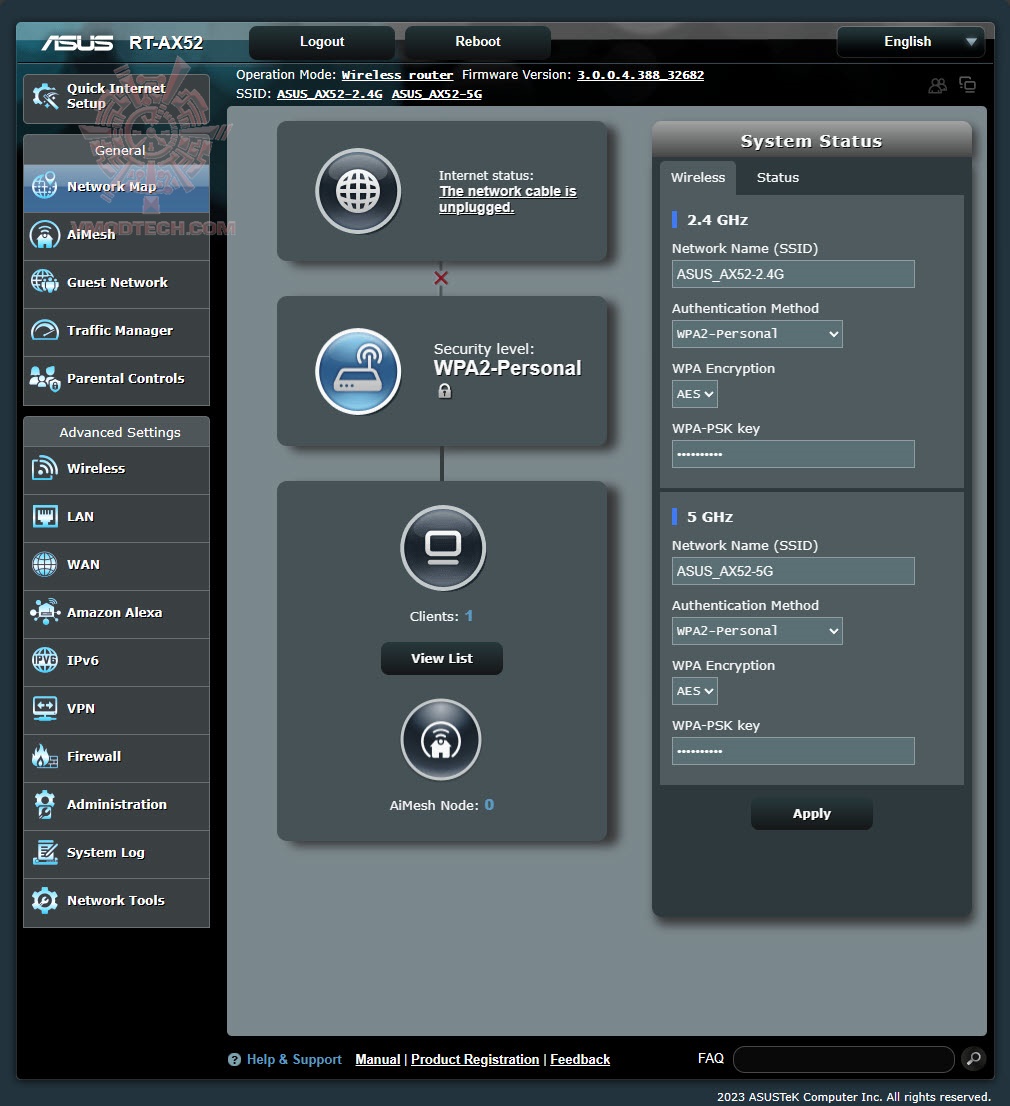Click the Help & Support question mark icon

[x=234, y=1059]
